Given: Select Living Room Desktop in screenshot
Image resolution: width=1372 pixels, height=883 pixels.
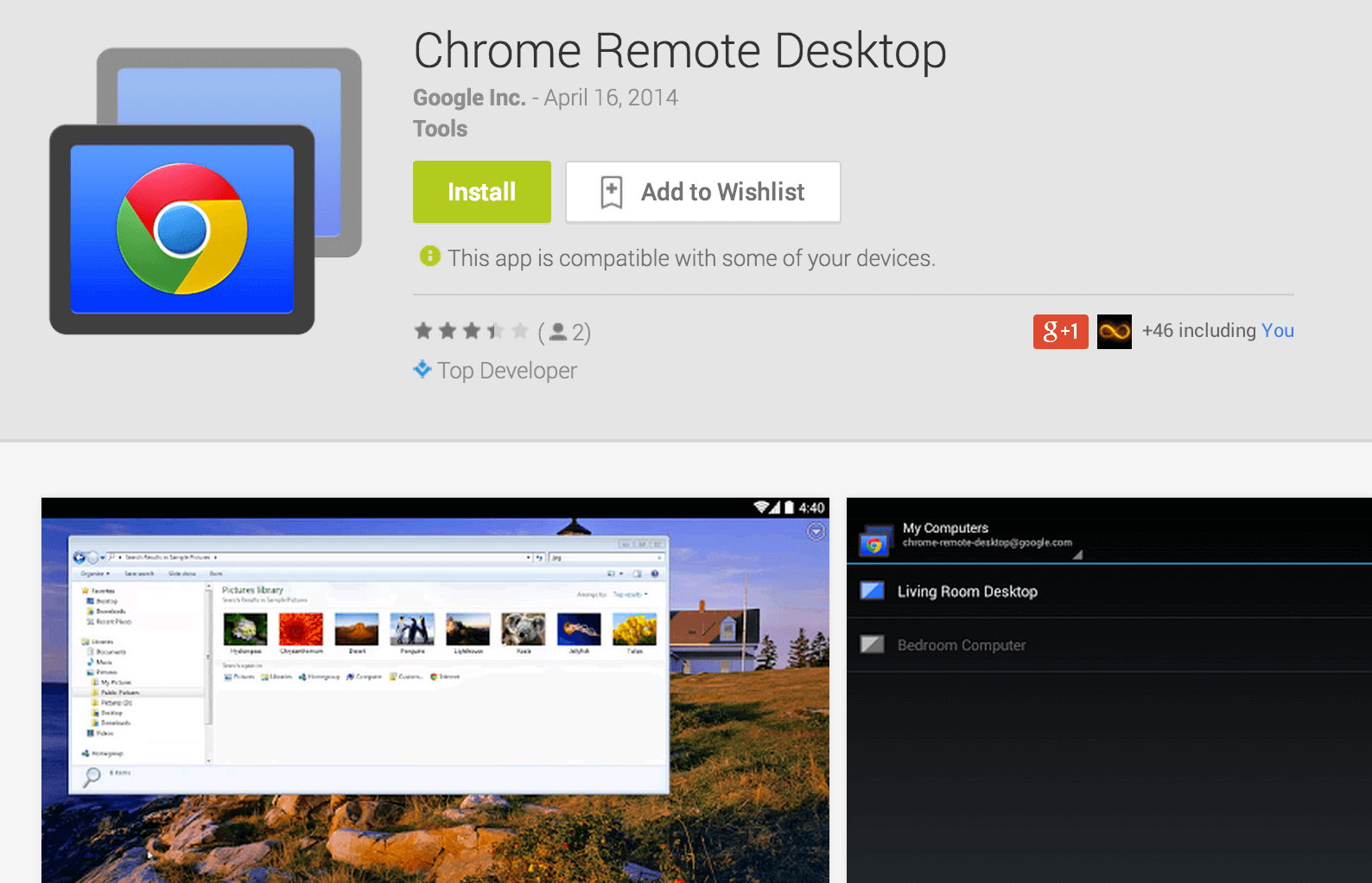Looking at the screenshot, I should tap(1109, 592).
